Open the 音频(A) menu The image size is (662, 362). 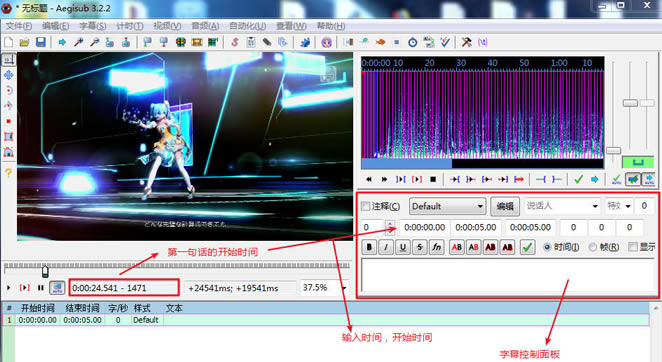coord(205,26)
